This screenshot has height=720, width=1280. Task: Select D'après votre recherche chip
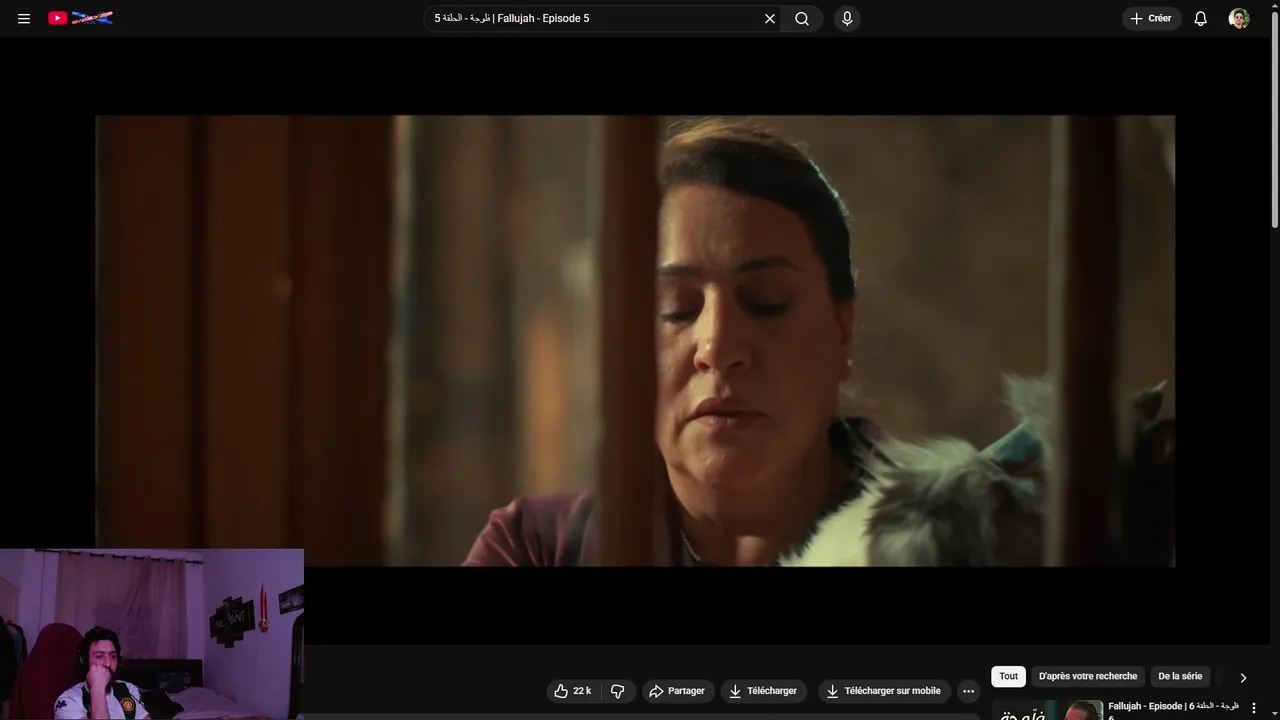coord(1088,677)
